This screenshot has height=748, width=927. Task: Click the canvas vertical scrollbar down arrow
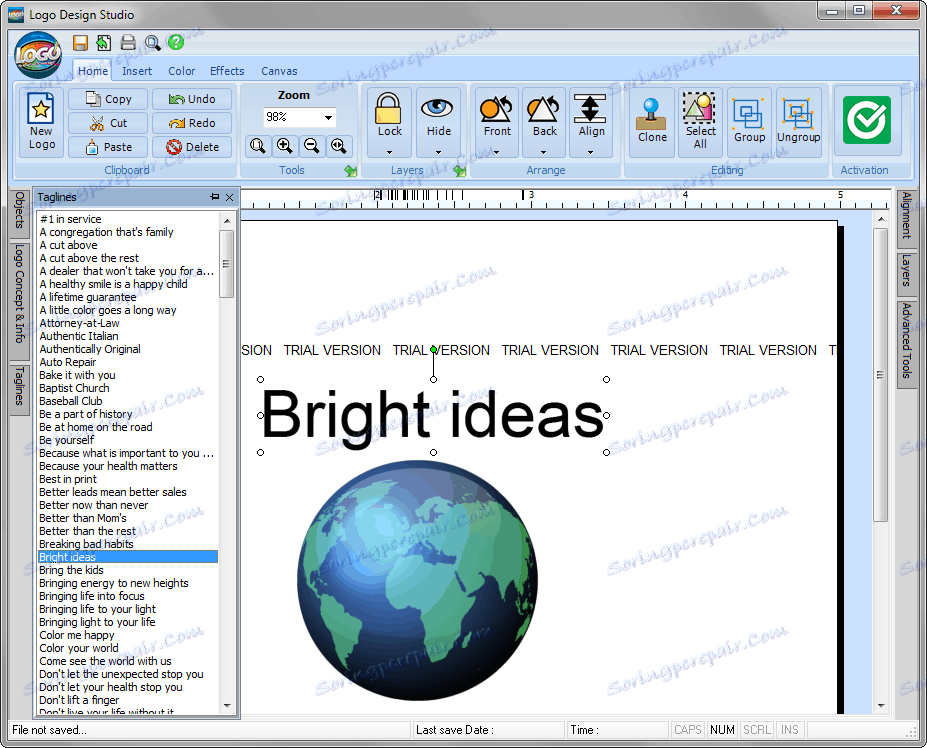tap(881, 705)
